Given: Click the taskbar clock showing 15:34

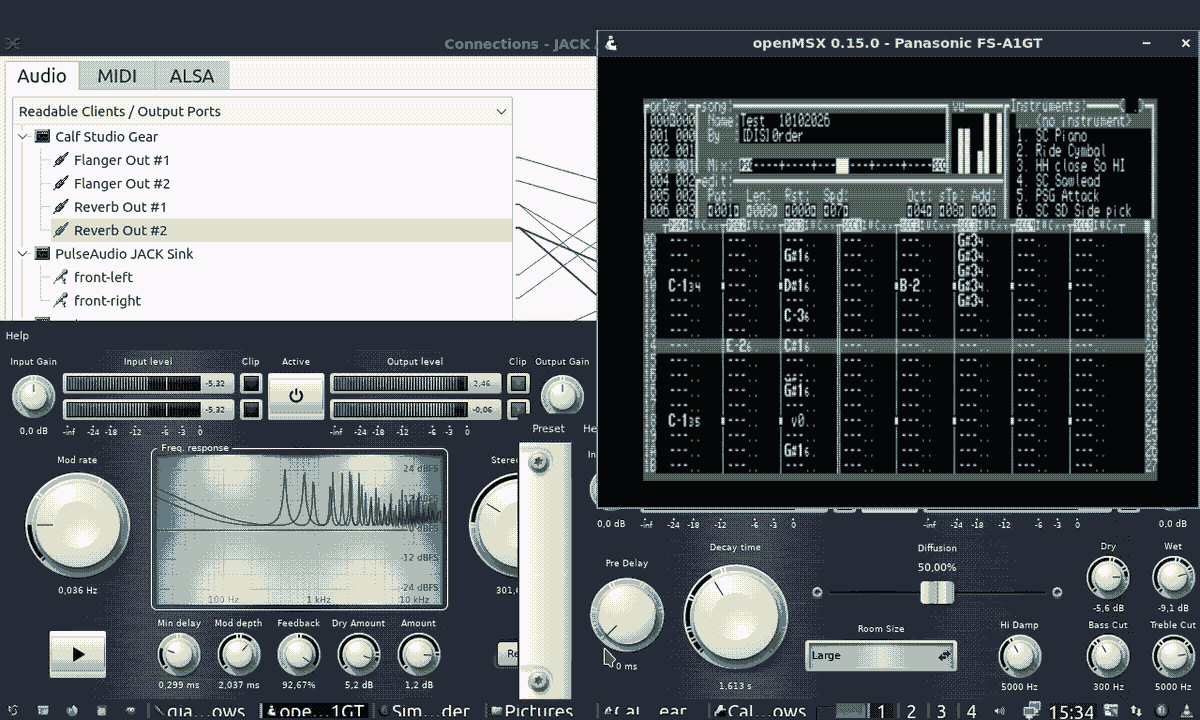Looking at the screenshot, I should [1071, 711].
